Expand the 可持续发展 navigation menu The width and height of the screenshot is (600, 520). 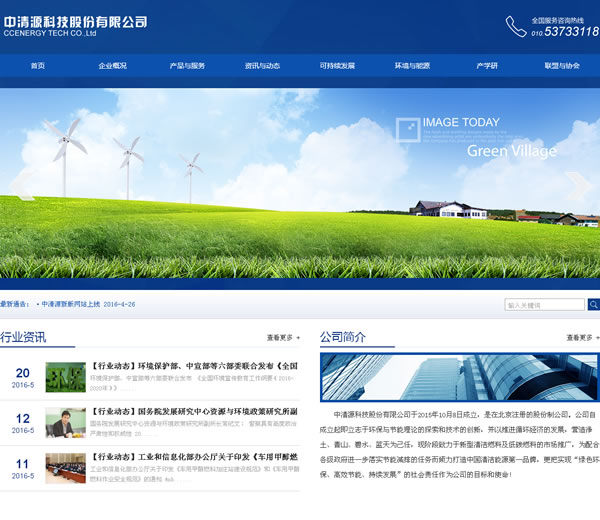[x=337, y=66]
